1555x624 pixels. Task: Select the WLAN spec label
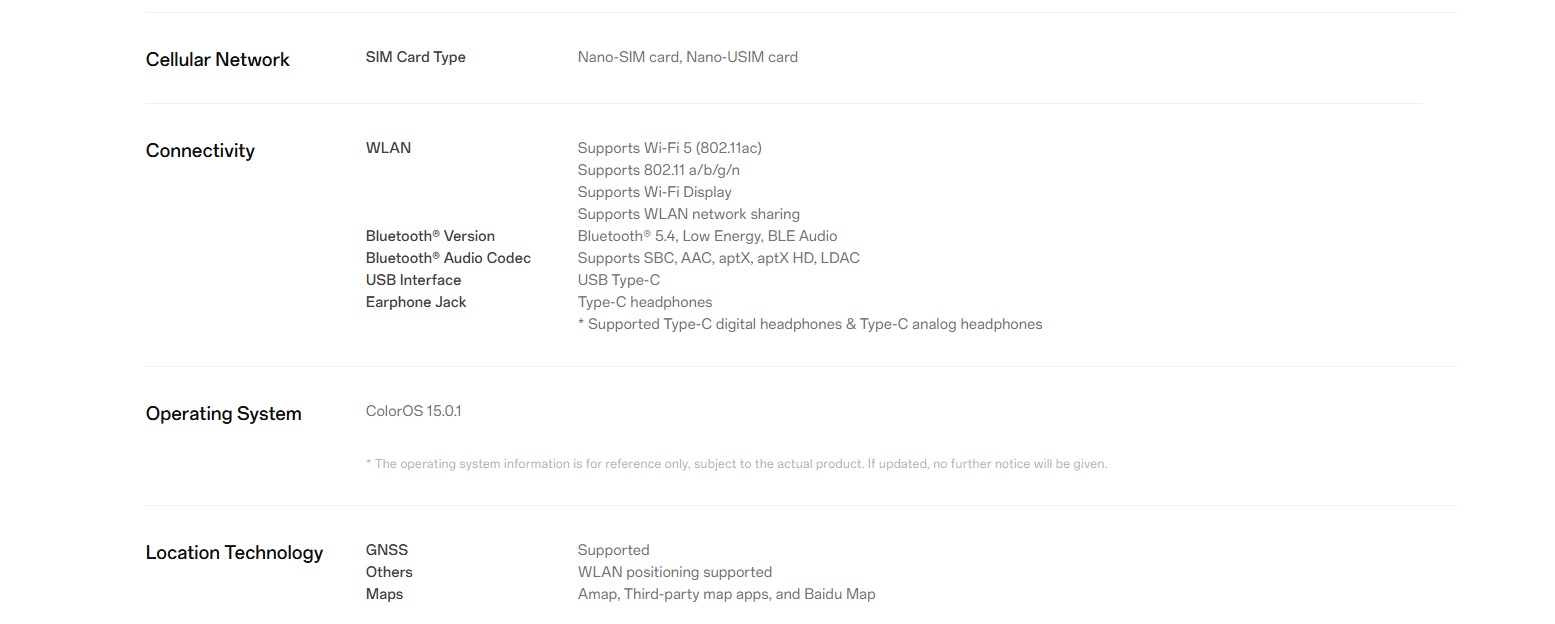[x=388, y=148]
